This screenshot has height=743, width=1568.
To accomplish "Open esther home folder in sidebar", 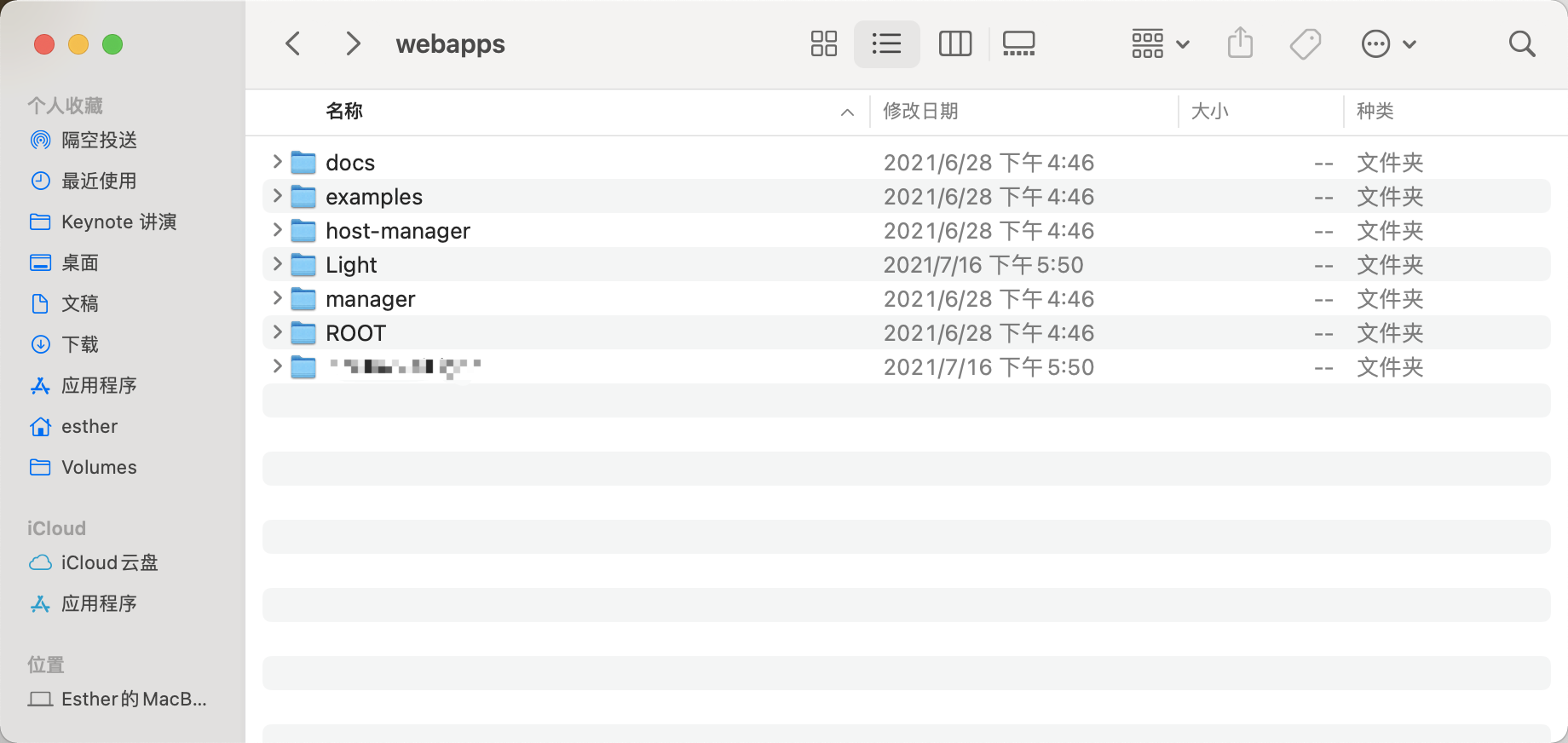I will pyautogui.click(x=74, y=426).
